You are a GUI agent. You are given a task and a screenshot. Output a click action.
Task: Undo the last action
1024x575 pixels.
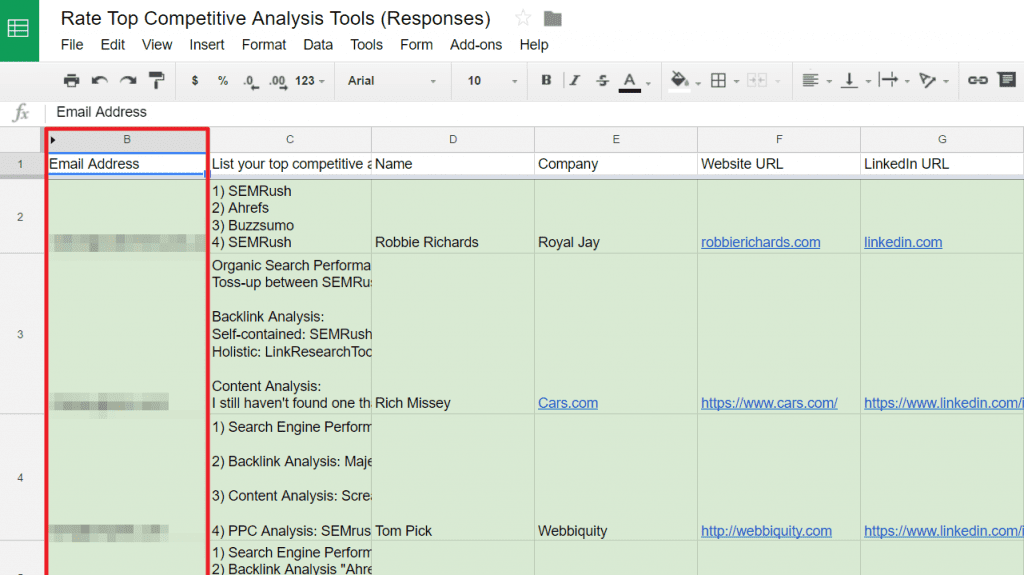(99, 81)
